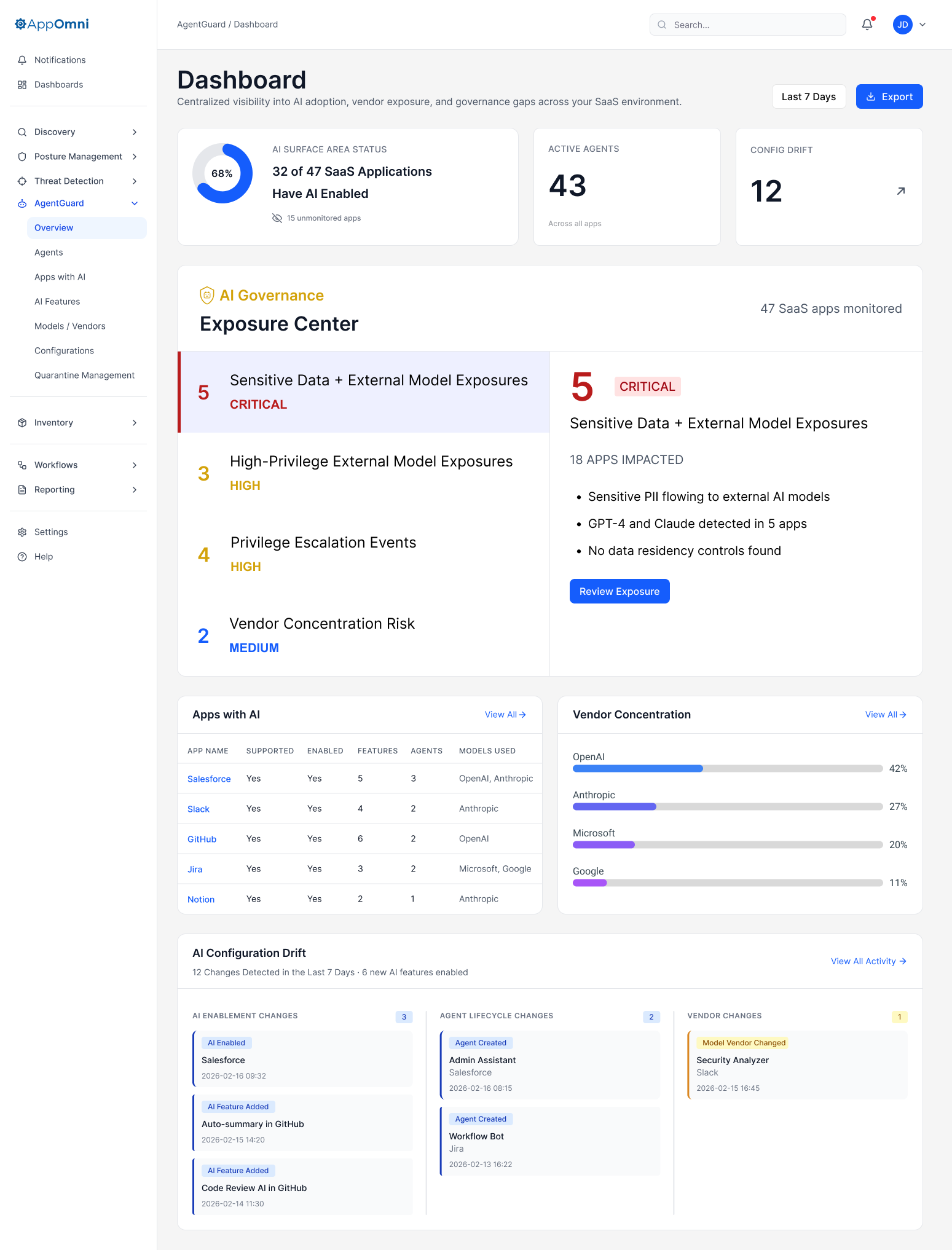Click the AI Governance shield icon
The height and width of the screenshot is (1250, 952).
207,296
